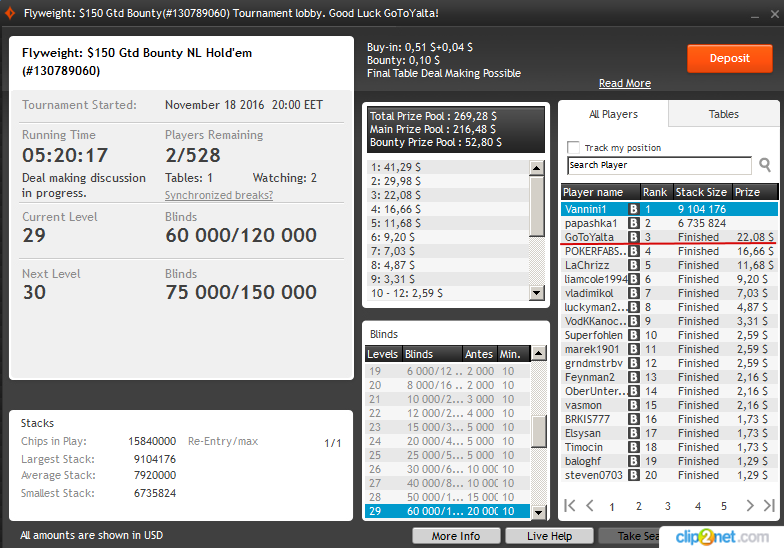784x548 pixels.
Task: Click the More Info button
Action: pos(456,536)
